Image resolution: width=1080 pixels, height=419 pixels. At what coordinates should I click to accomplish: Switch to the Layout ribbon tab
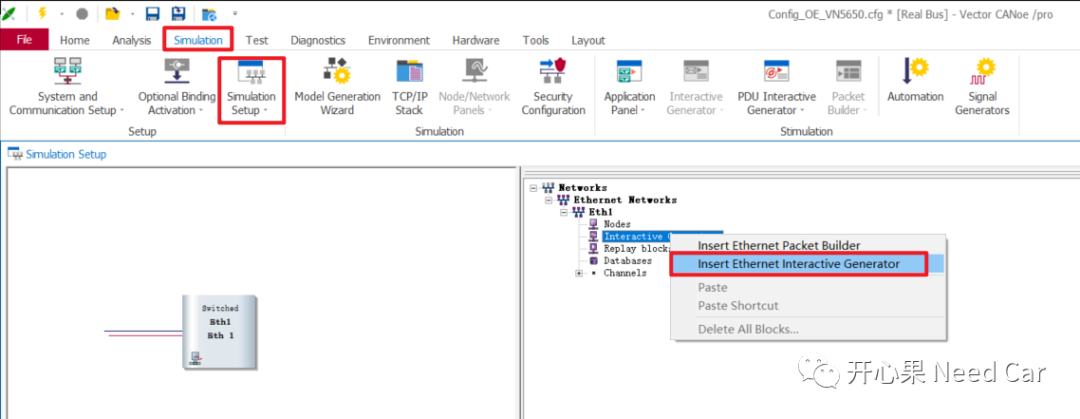point(588,40)
